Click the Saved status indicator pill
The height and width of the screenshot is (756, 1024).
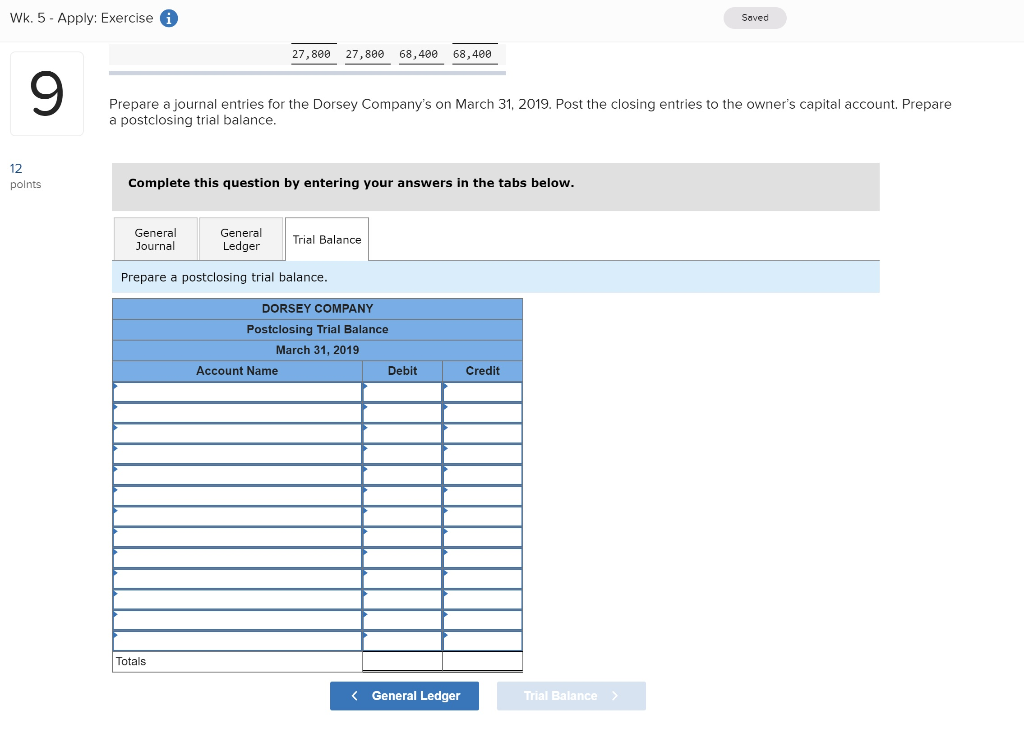pyautogui.click(x=754, y=17)
